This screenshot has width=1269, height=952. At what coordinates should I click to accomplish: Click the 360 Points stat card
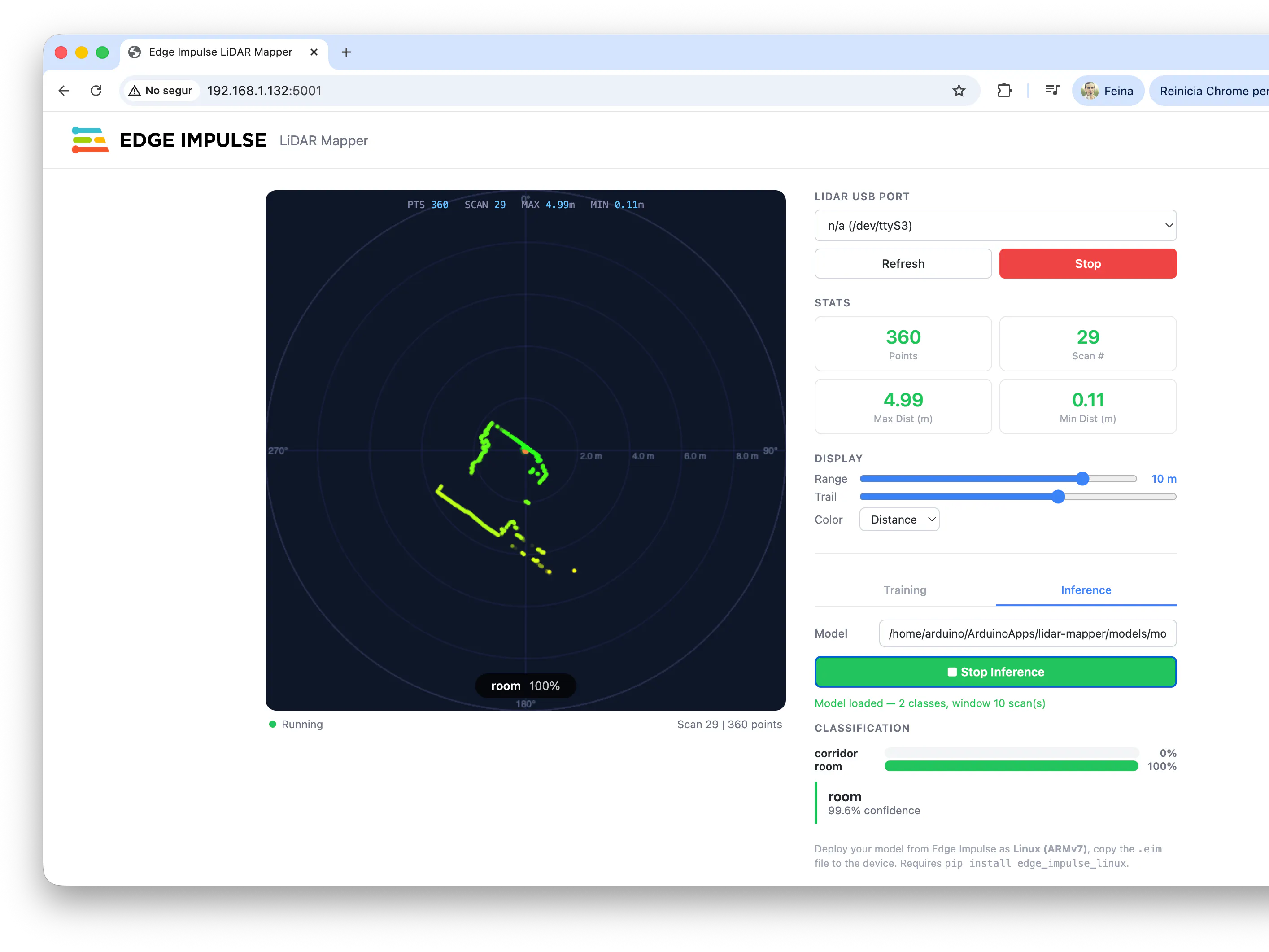click(x=903, y=344)
